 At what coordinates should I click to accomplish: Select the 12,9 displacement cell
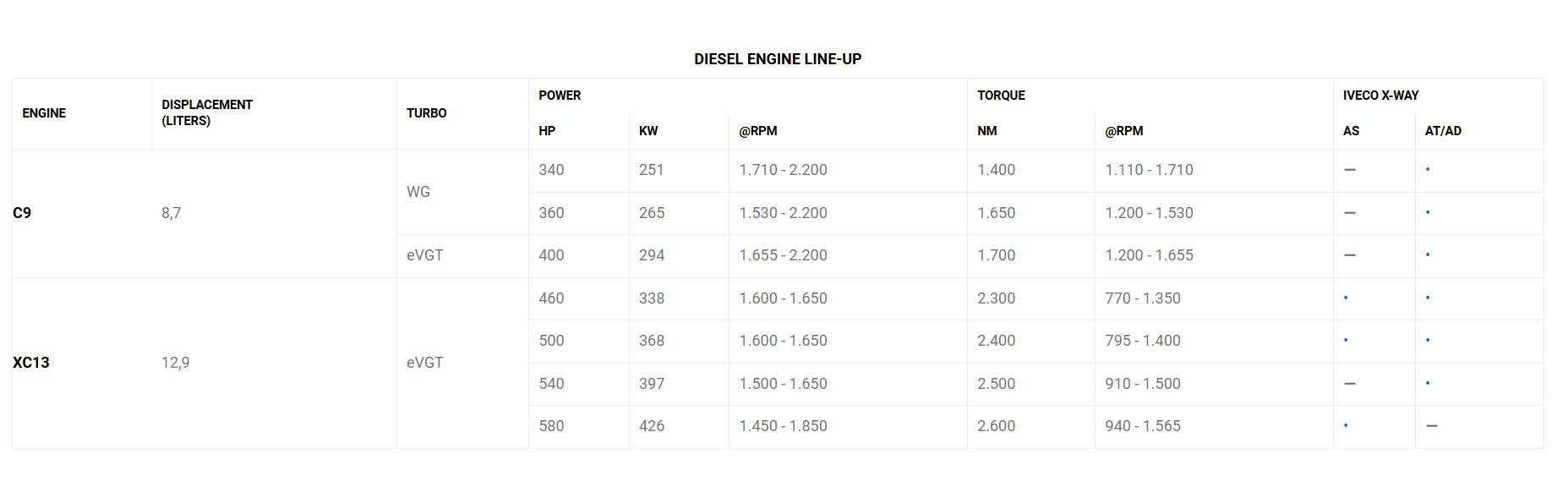[x=176, y=363]
